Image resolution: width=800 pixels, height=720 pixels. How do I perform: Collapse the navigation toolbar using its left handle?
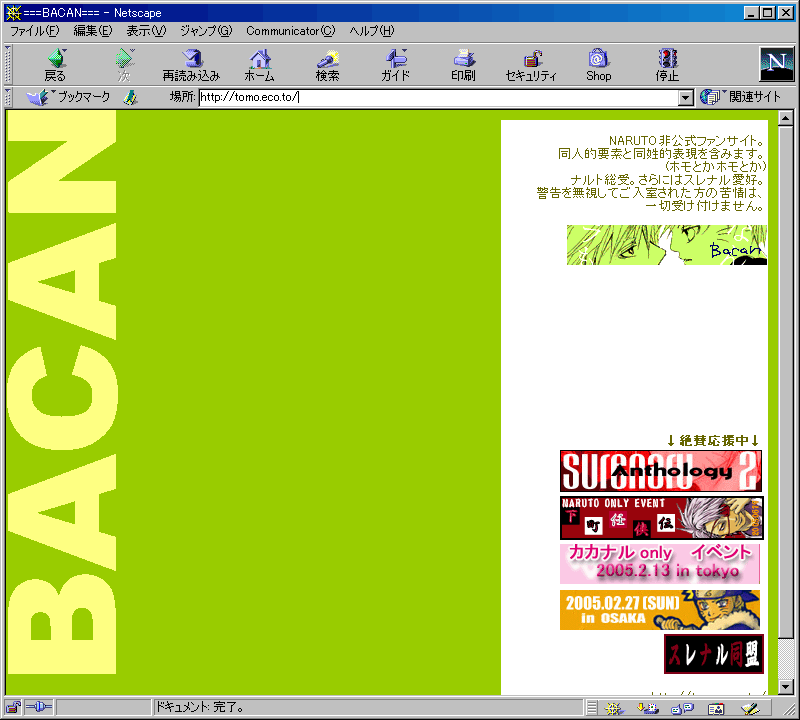(8, 64)
